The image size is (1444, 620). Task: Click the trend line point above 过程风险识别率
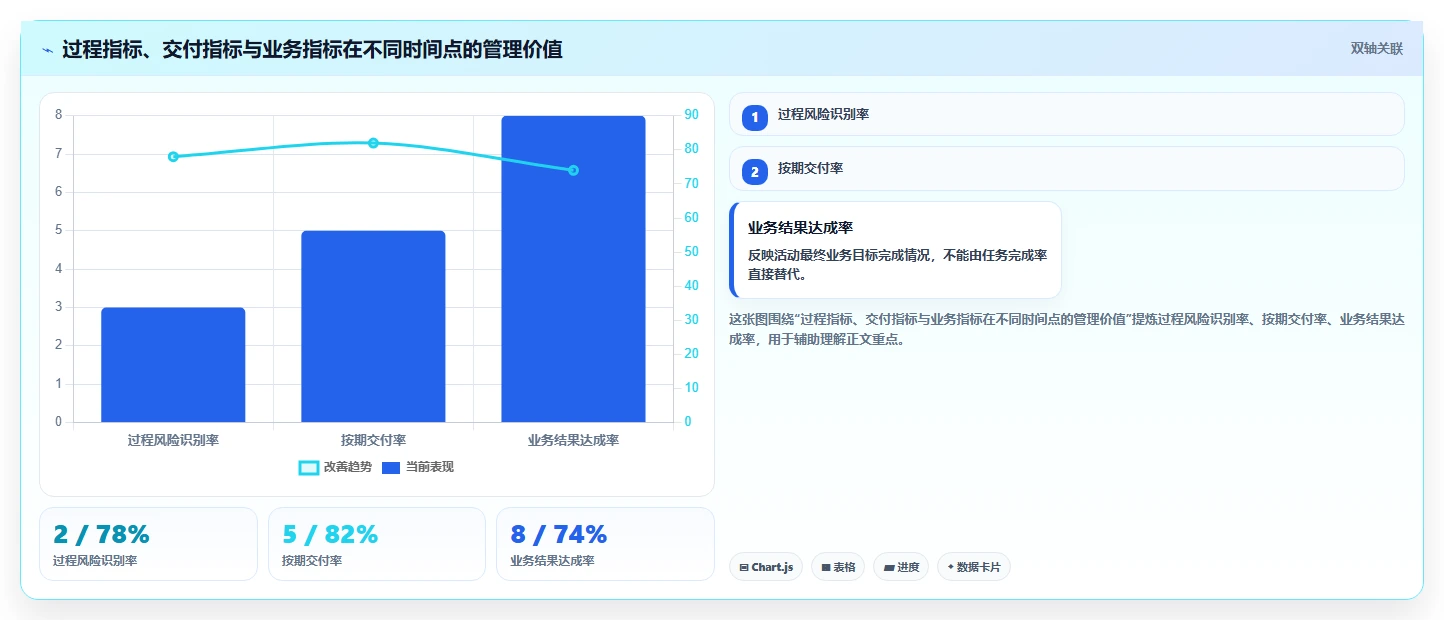173,157
